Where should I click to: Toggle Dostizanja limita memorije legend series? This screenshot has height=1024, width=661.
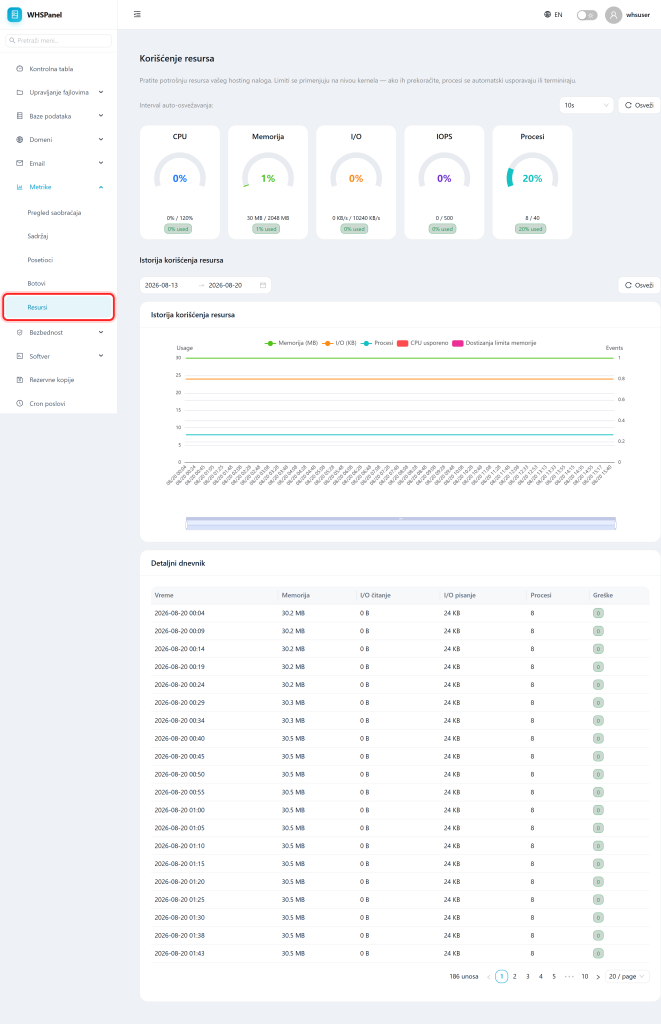pyautogui.click(x=494, y=343)
